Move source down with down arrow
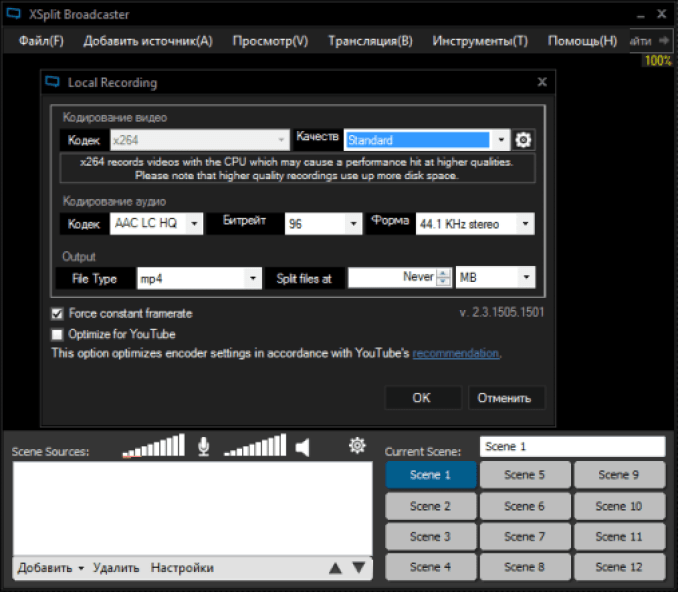Image resolution: width=678 pixels, height=592 pixels. 359,567
